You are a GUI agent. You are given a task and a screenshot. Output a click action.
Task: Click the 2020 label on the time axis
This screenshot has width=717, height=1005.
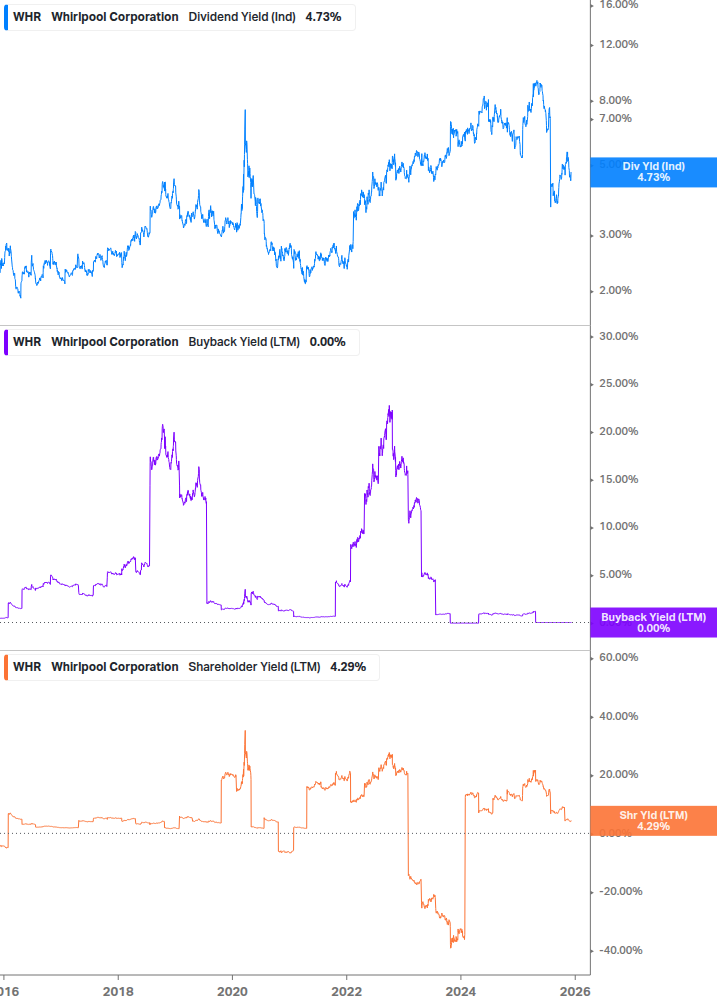click(232, 992)
